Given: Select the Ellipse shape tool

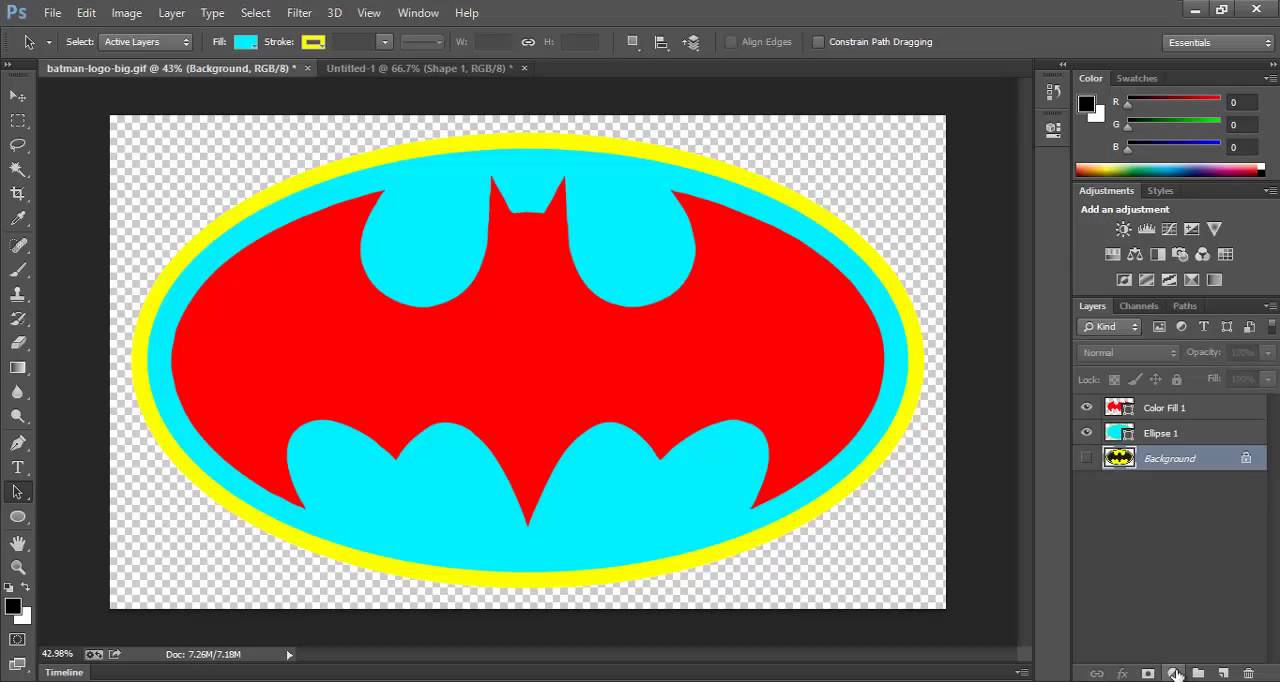Looking at the screenshot, I should tap(18, 517).
